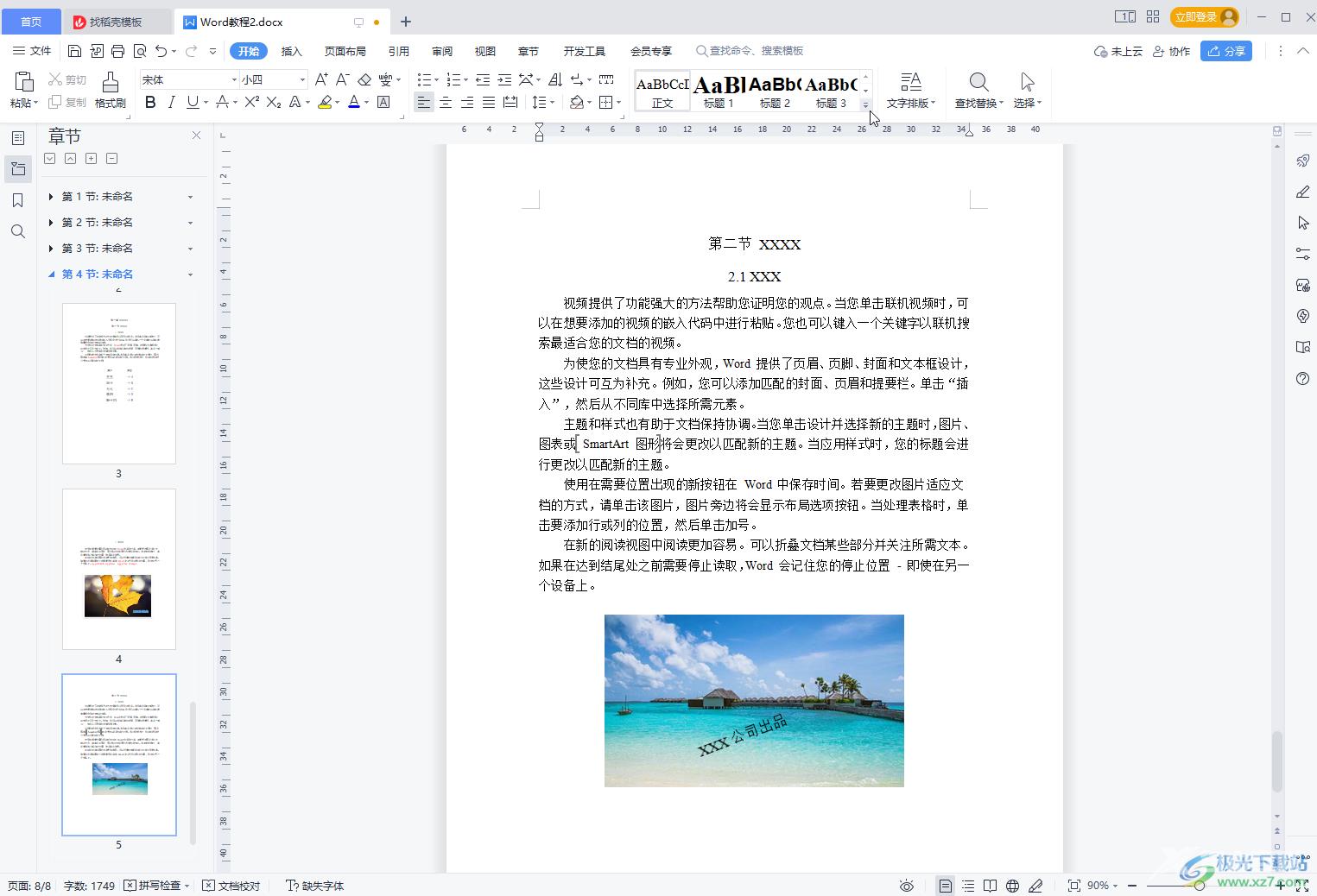1317x896 pixels.
Task: Toggle justify alignment
Action: tap(489, 102)
